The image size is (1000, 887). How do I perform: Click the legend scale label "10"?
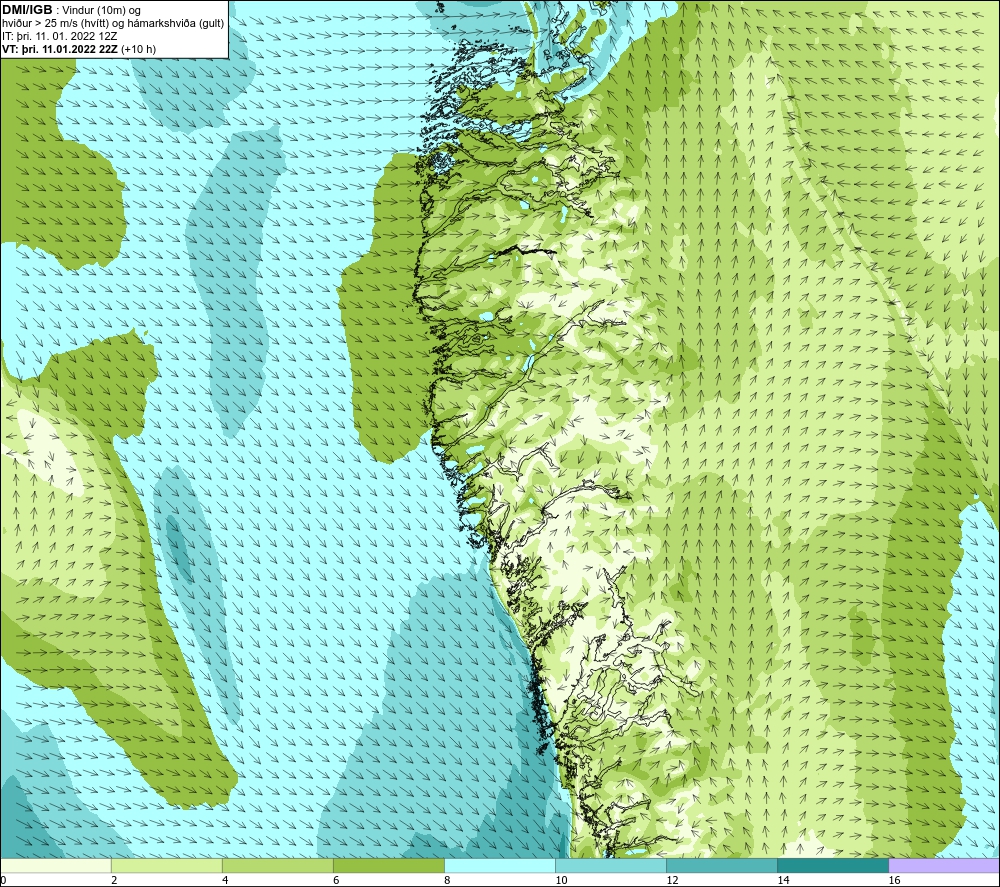pyautogui.click(x=561, y=880)
